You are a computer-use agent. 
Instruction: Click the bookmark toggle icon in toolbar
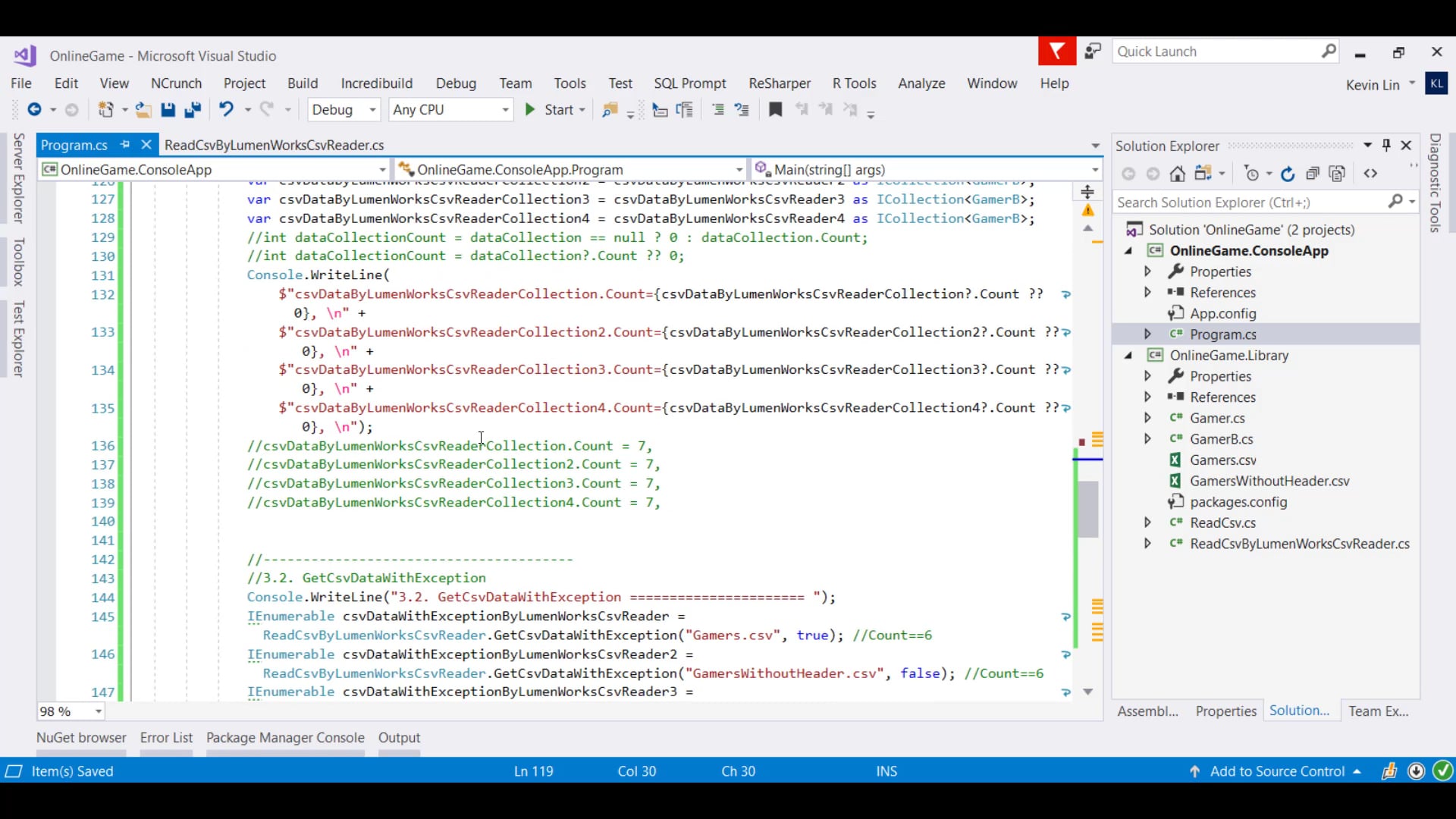pos(775,110)
